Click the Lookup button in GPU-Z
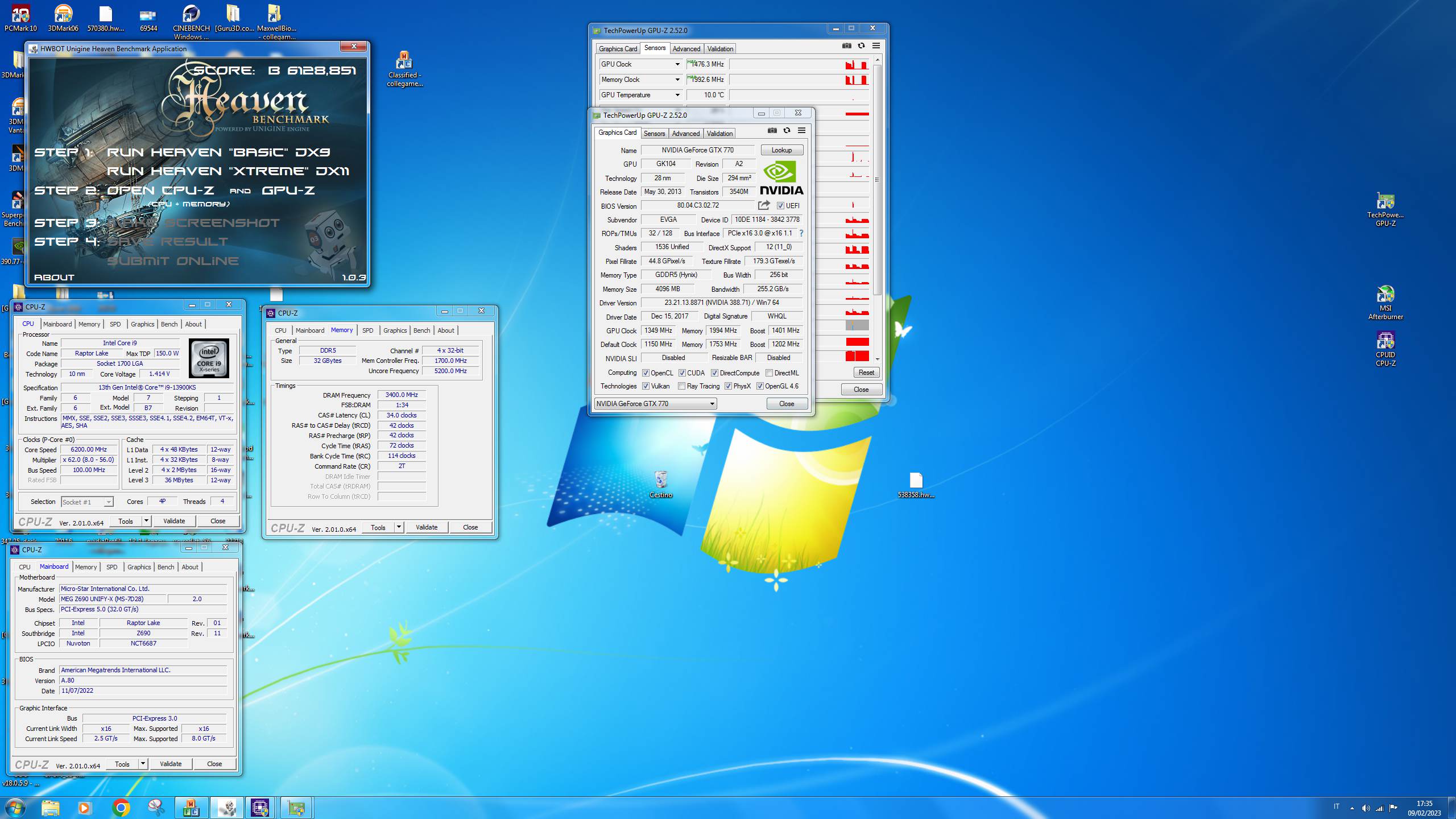The image size is (1456, 819). click(x=781, y=150)
